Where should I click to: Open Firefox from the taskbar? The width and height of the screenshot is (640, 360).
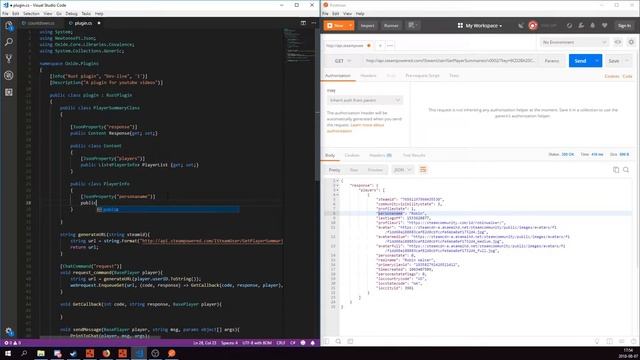[106, 353]
